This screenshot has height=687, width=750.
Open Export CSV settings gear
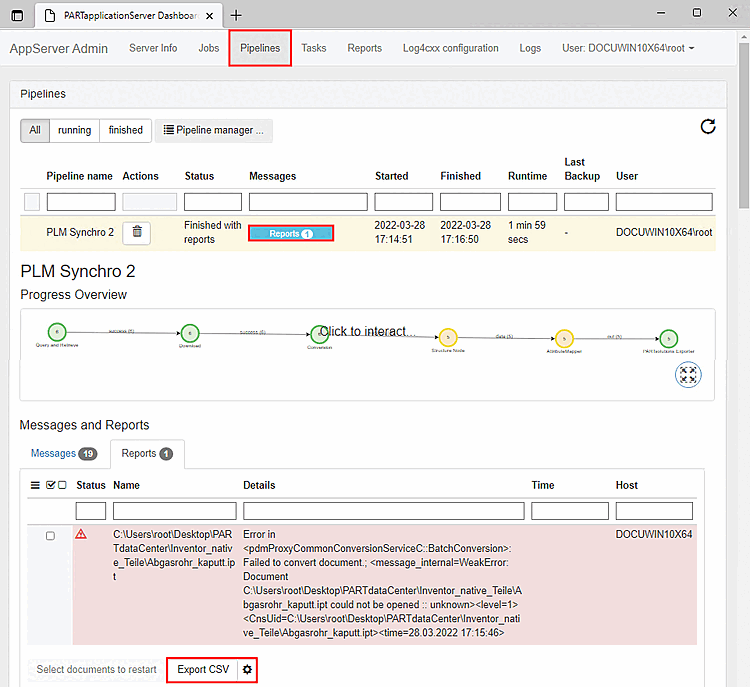click(x=247, y=669)
